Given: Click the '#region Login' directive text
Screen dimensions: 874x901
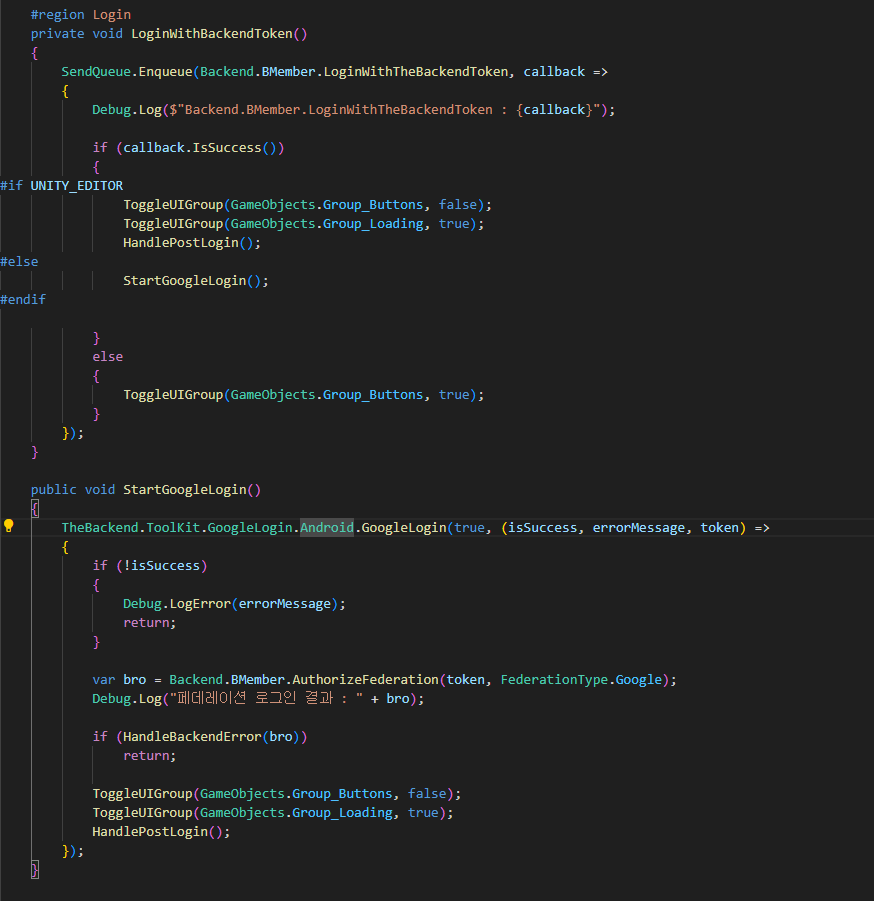Looking at the screenshot, I should click(81, 15).
